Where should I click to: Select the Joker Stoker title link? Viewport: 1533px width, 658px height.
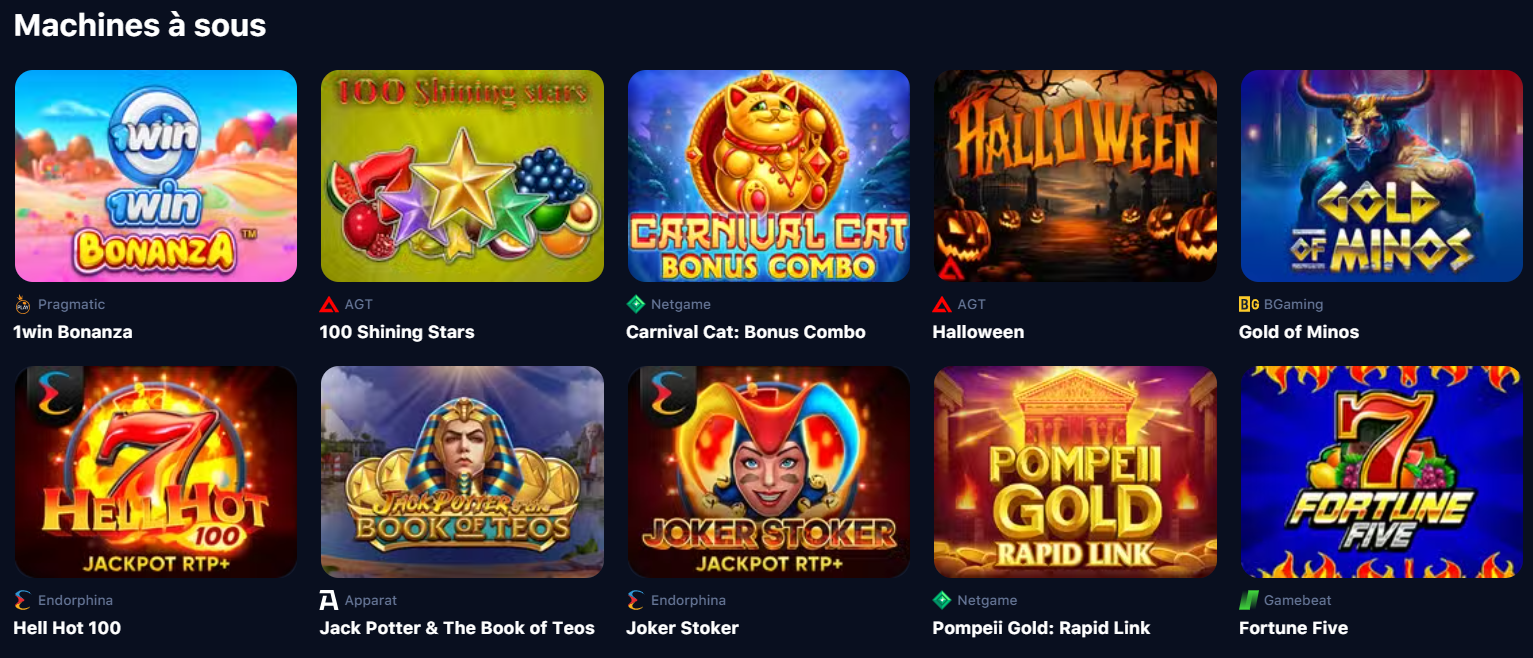point(682,628)
